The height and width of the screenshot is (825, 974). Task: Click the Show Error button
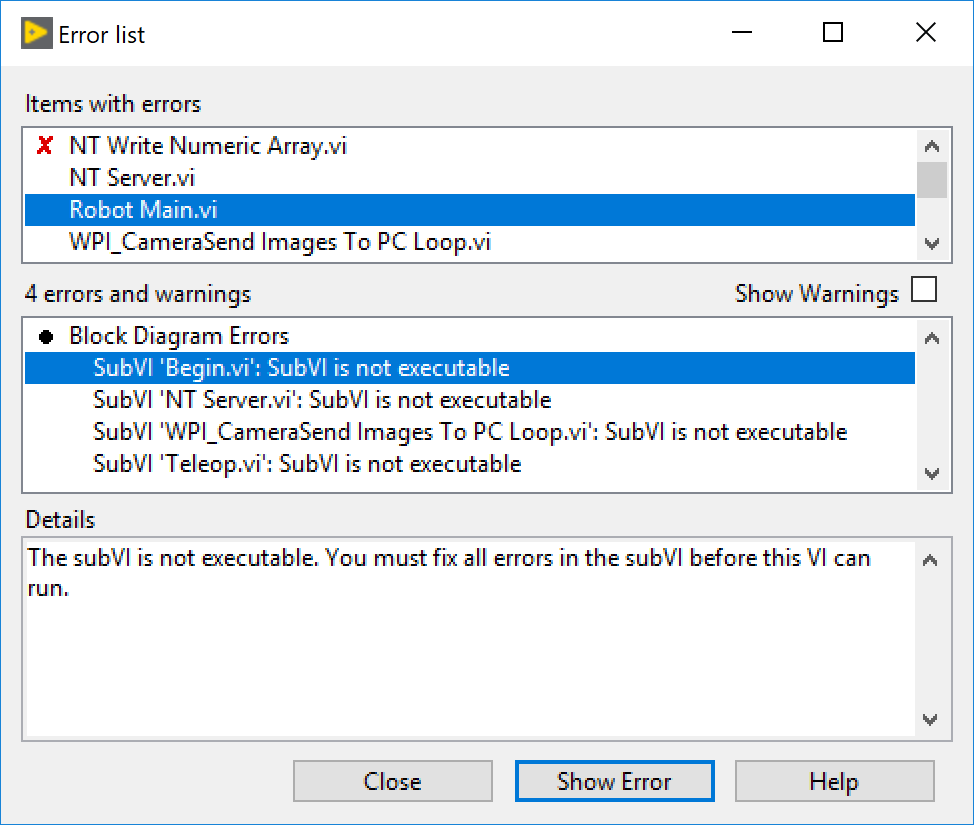point(614,781)
